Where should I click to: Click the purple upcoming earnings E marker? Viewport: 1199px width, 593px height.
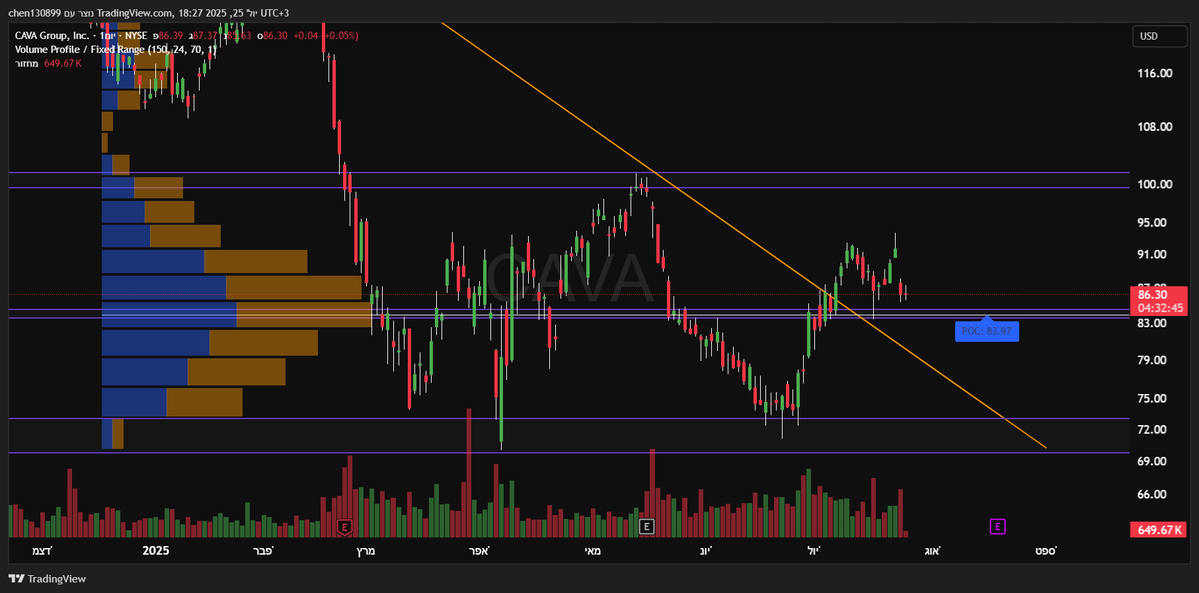[x=997, y=526]
